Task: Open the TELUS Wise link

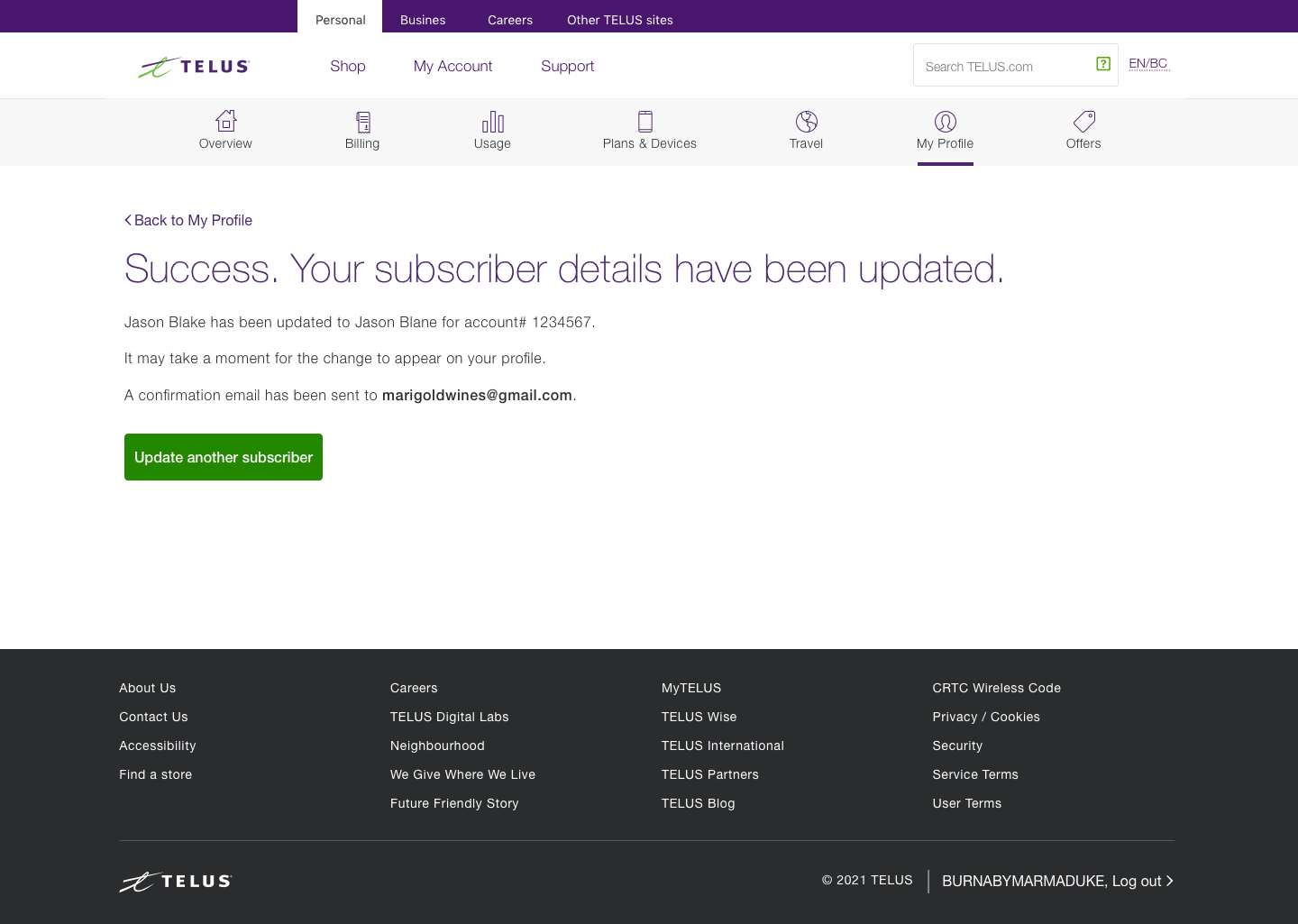Action: pyautogui.click(x=699, y=717)
